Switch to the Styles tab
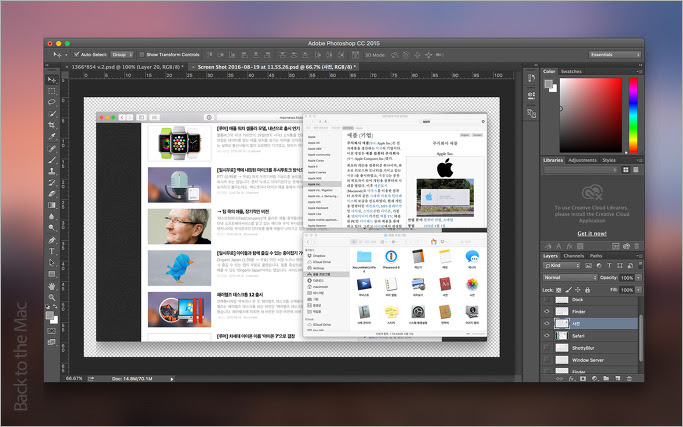 click(609, 160)
